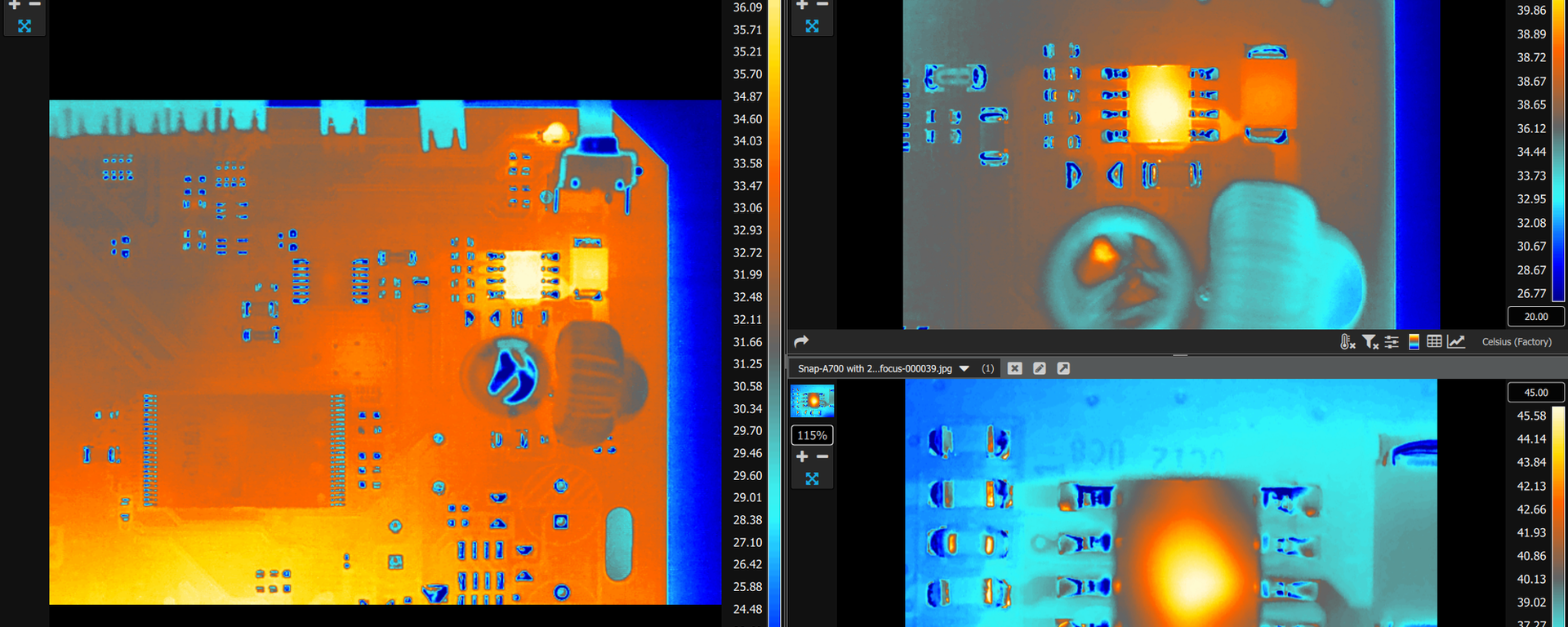Click the 27.10 scale value
The width and height of the screenshot is (1568, 627).
click(x=747, y=542)
